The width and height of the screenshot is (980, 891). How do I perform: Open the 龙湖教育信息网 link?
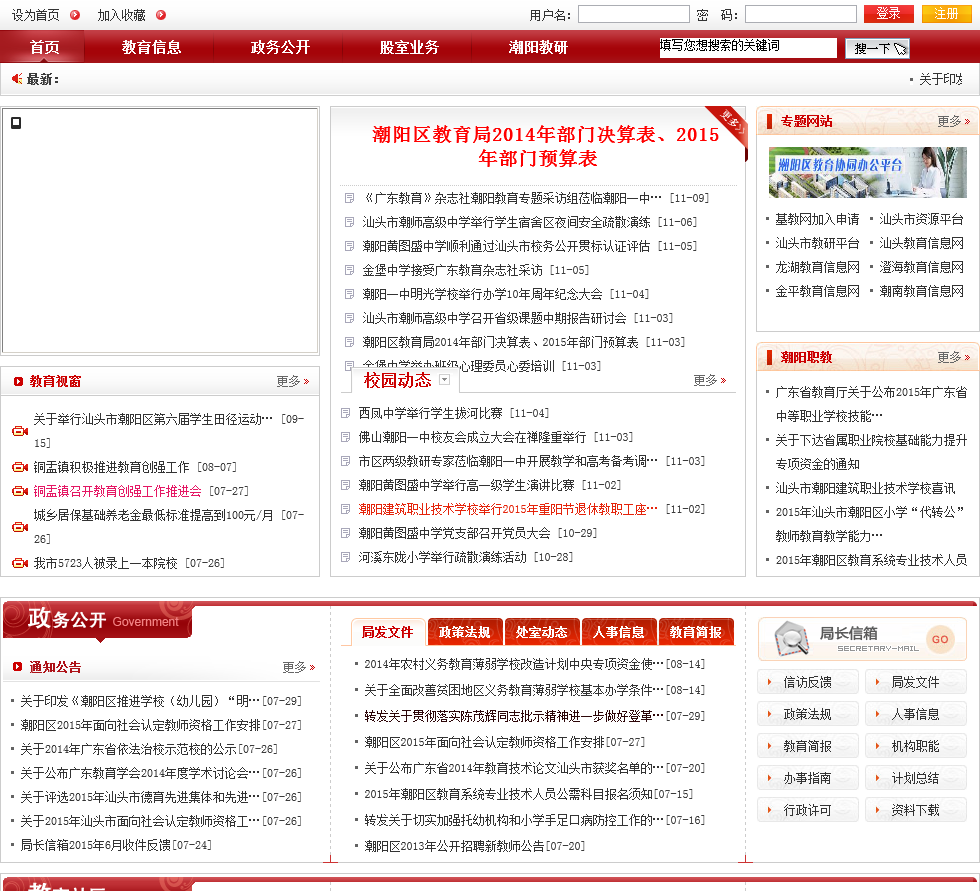817,267
